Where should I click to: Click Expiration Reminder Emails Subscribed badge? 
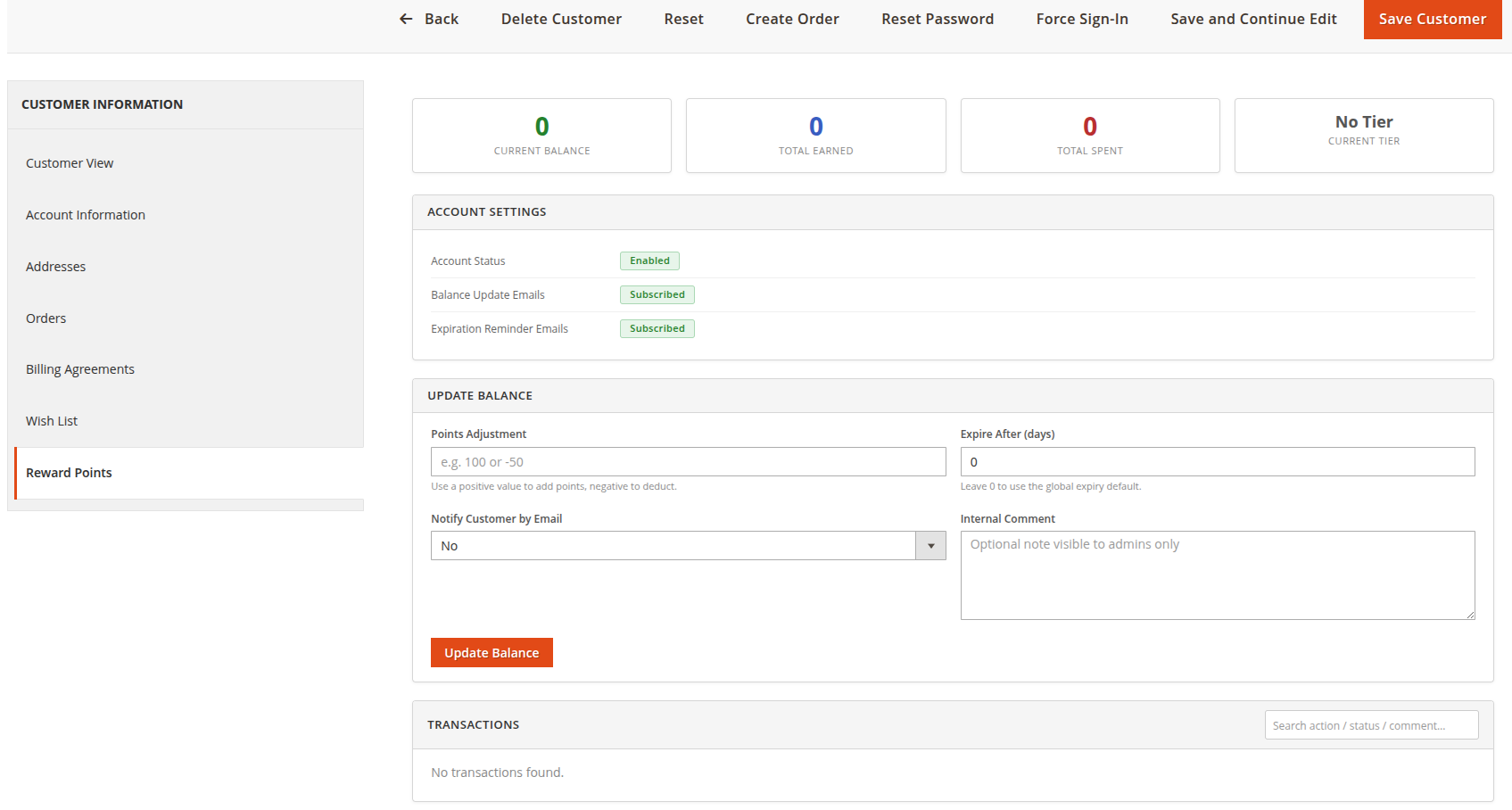pos(657,328)
